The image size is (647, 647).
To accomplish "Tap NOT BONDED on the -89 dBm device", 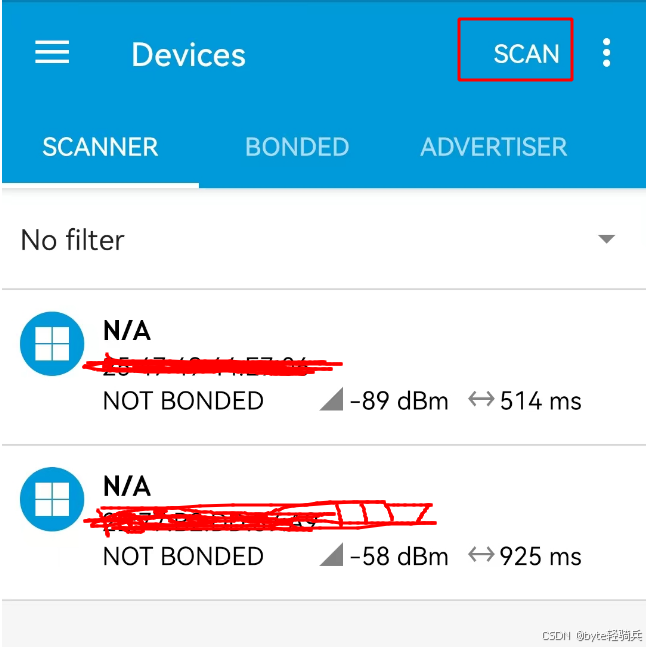I will pyautogui.click(x=183, y=401).
